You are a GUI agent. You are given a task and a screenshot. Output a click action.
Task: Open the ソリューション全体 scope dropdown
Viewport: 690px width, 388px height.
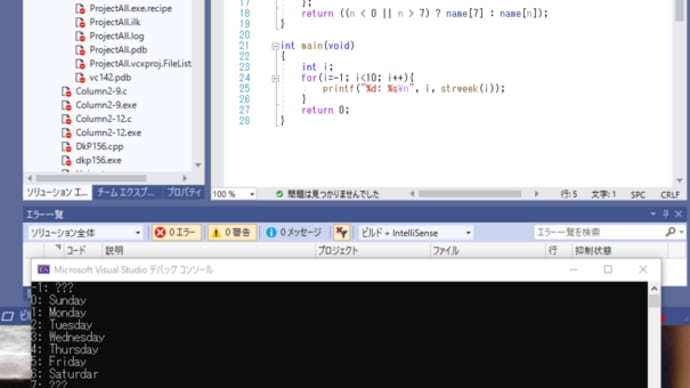coord(85,233)
